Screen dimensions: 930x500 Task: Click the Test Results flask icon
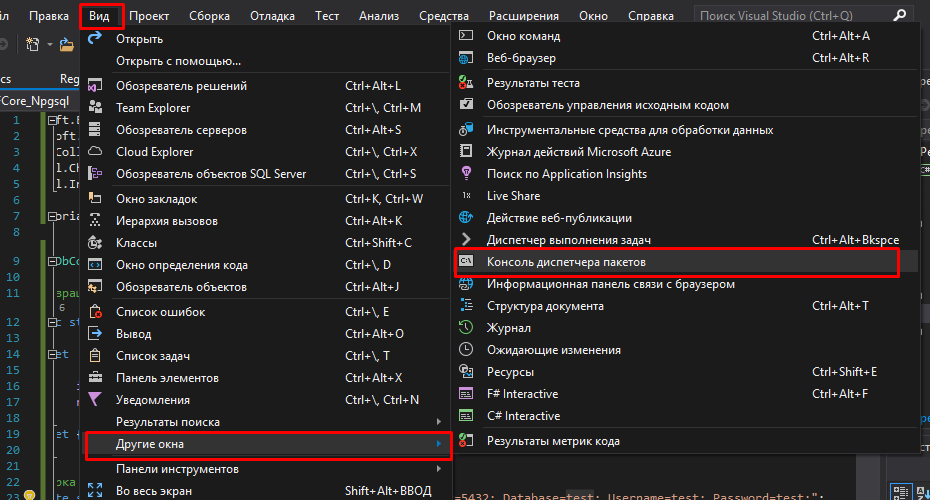tap(466, 82)
